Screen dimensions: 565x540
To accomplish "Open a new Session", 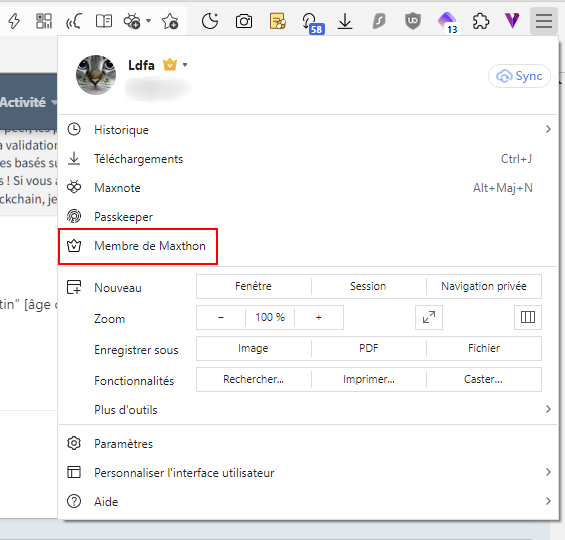I will pos(368,286).
